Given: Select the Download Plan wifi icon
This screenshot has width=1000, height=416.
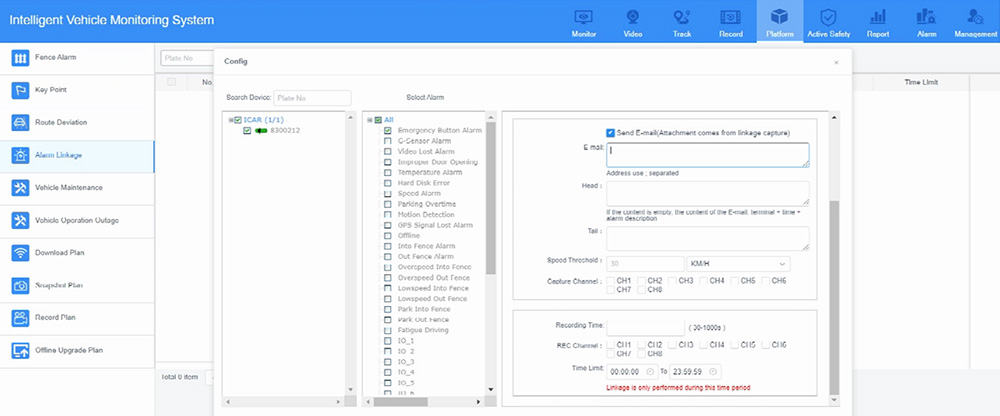Looking at the screenshot, I should tap(20, 253).
